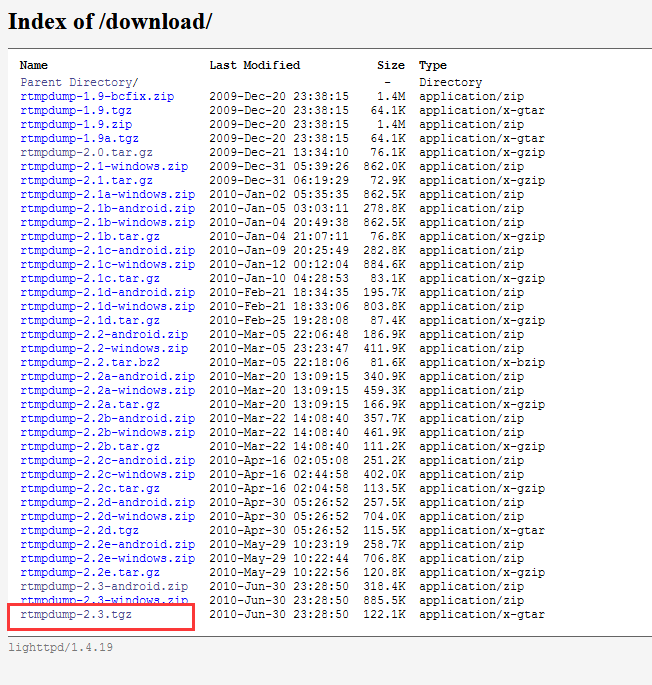The height and width of the screenshot is (685, 652).
Task: Click the 318.4K size value
Action: tap(384, 586)
